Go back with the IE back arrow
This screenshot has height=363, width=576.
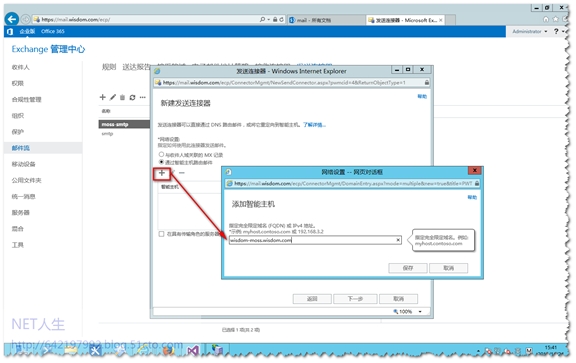12,19
